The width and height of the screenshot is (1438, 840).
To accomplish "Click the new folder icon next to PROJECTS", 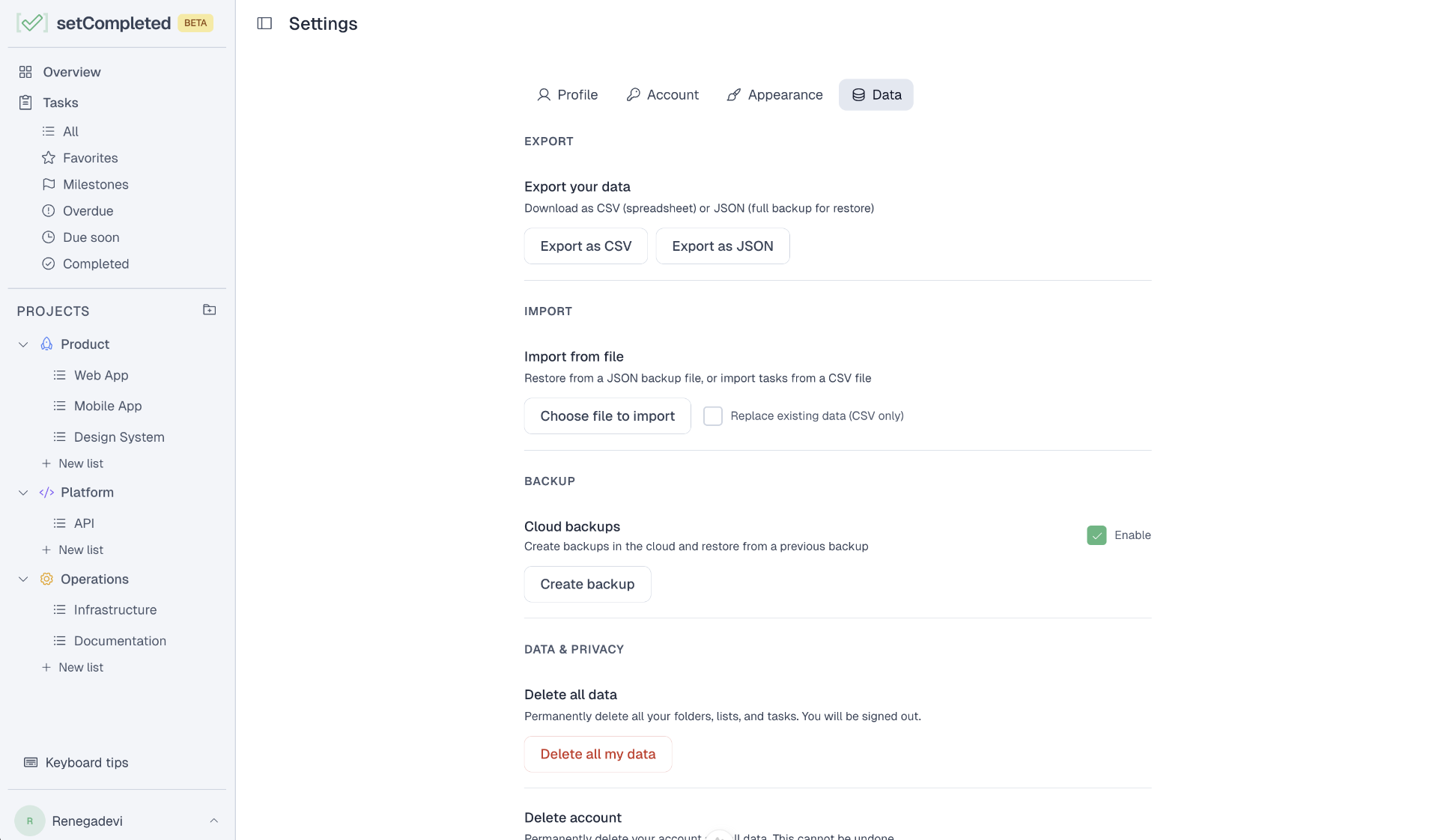I will coord(209,310).
